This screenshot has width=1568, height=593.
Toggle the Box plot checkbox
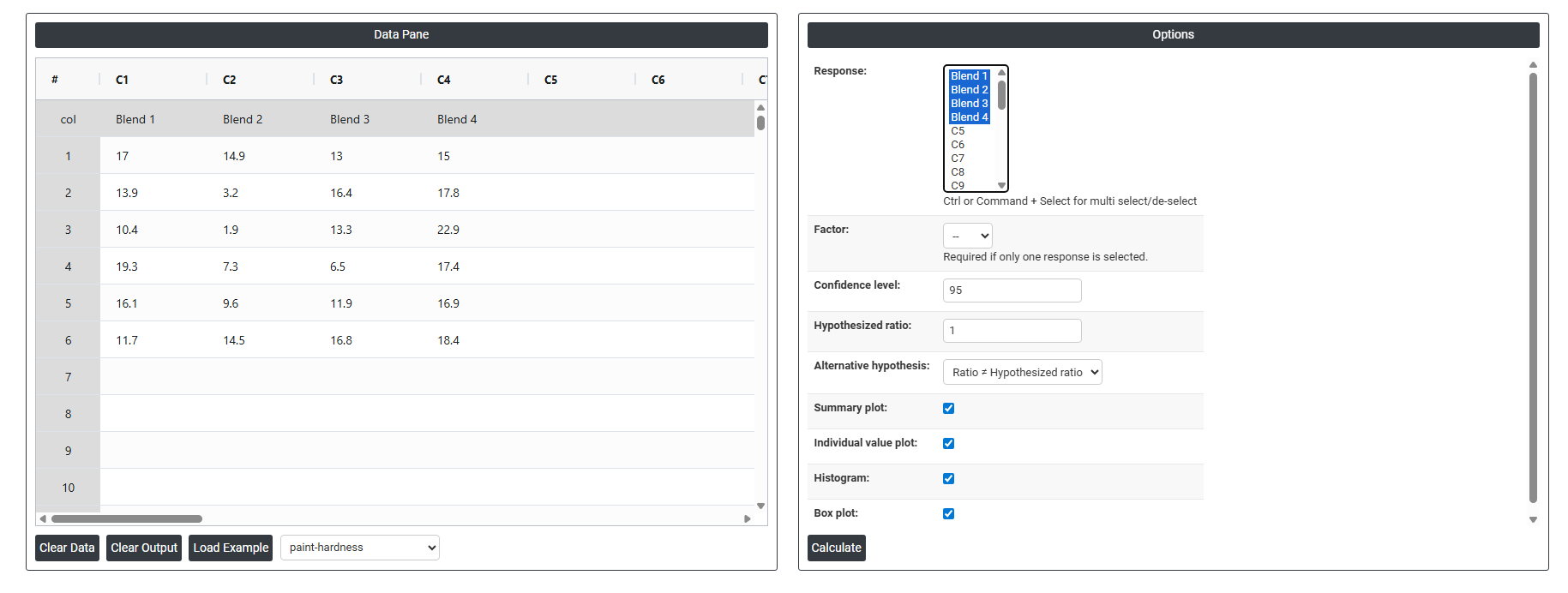coord(948,514)
